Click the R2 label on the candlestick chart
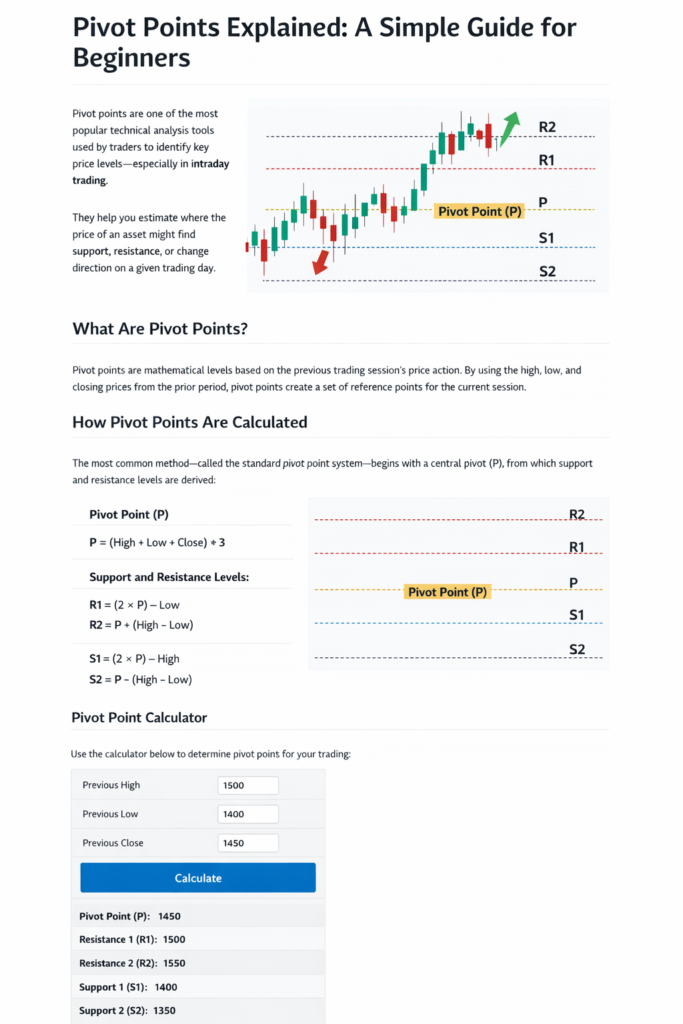Screen dimensions: 683x1024 547,127
